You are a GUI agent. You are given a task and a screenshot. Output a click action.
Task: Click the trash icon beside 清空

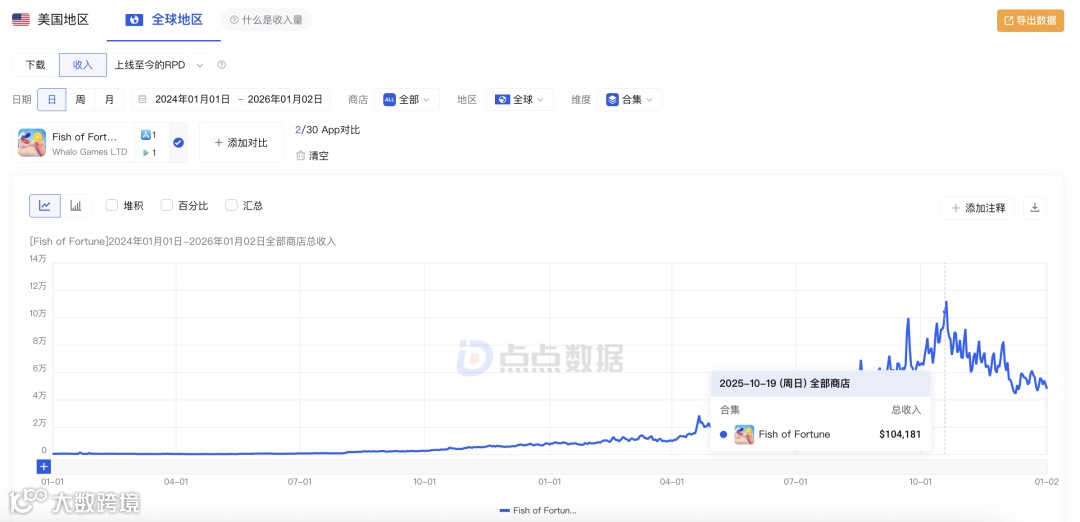[300, 156]
